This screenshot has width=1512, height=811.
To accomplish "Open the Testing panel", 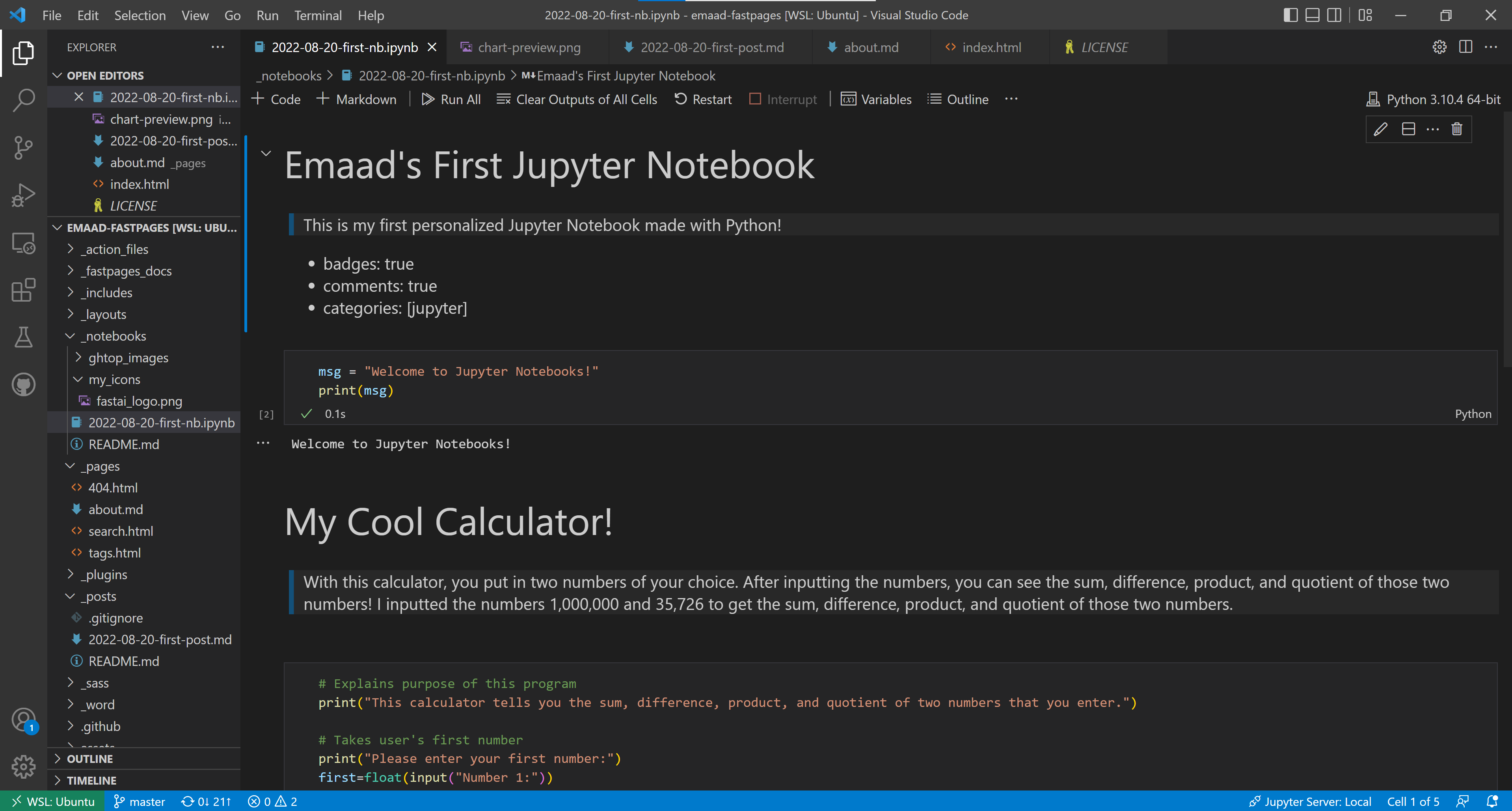I will pyautogui.click(x=24, y=337).
